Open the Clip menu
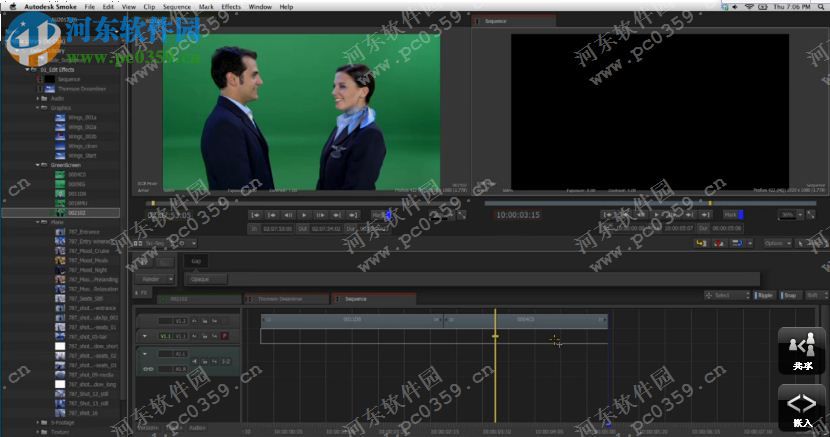Viewport: 830px width, 437px height. tap(149, 7)
